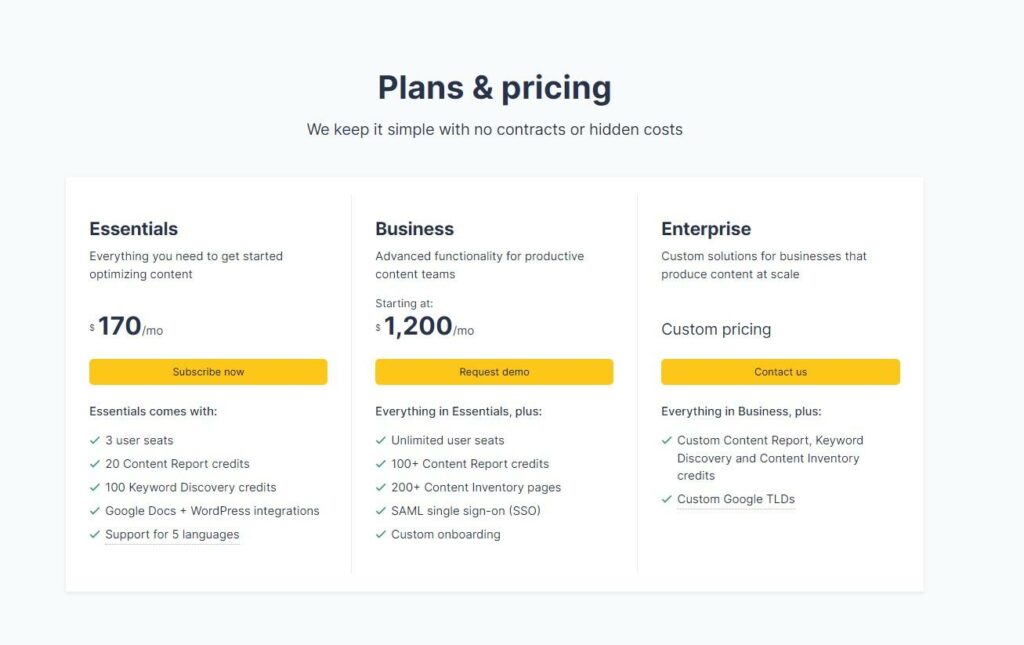Select the Essentials plan heading
1024x645 pixels.
coord(134,228)
